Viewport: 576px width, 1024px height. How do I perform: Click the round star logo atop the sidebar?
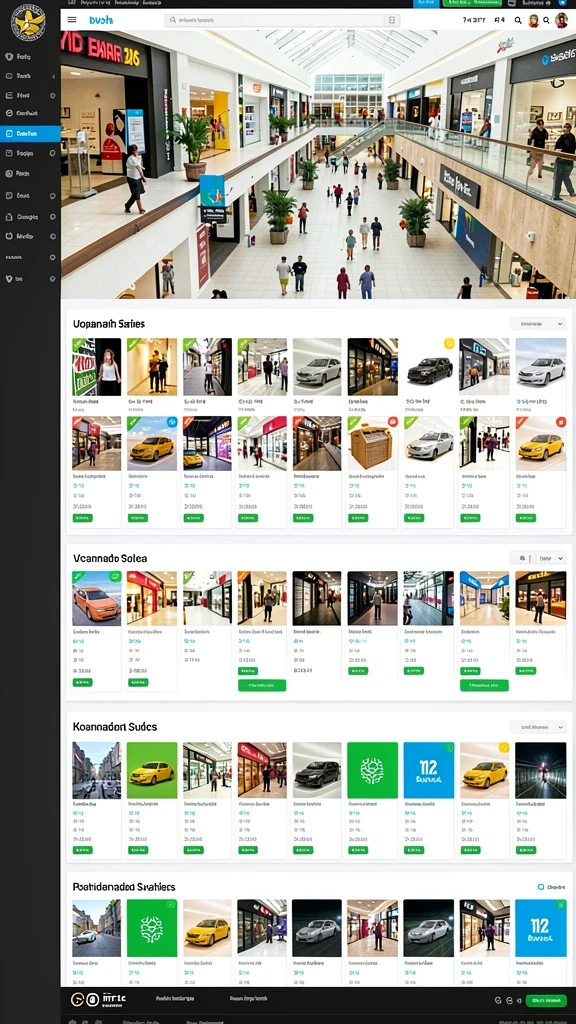click(x=29, y=24)
